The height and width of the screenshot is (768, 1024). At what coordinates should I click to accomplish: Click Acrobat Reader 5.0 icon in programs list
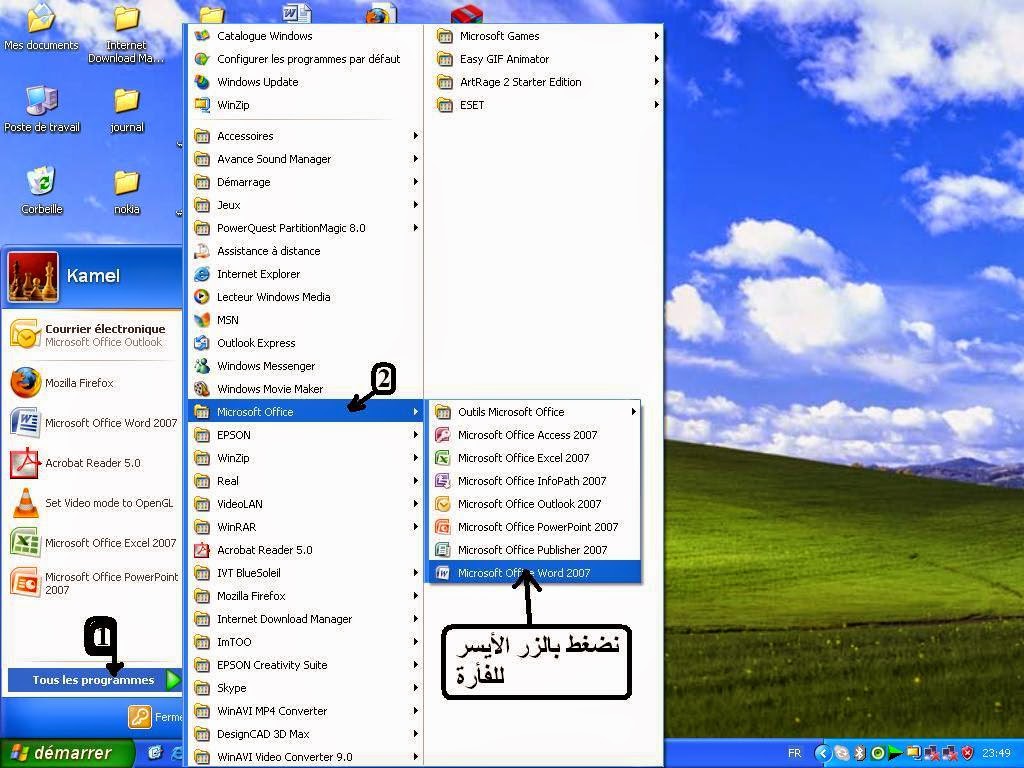pos(202,550)
